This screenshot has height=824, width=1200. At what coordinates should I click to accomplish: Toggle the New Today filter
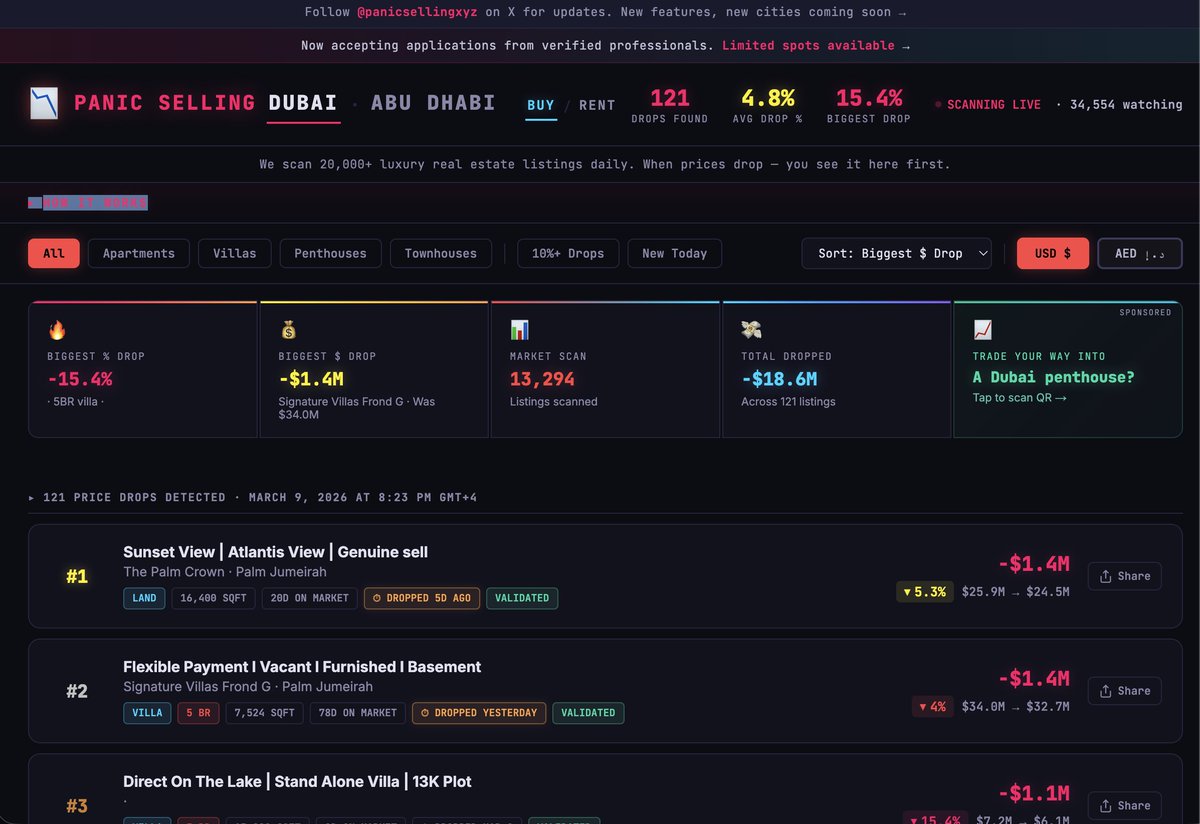(x=675, y=253)
